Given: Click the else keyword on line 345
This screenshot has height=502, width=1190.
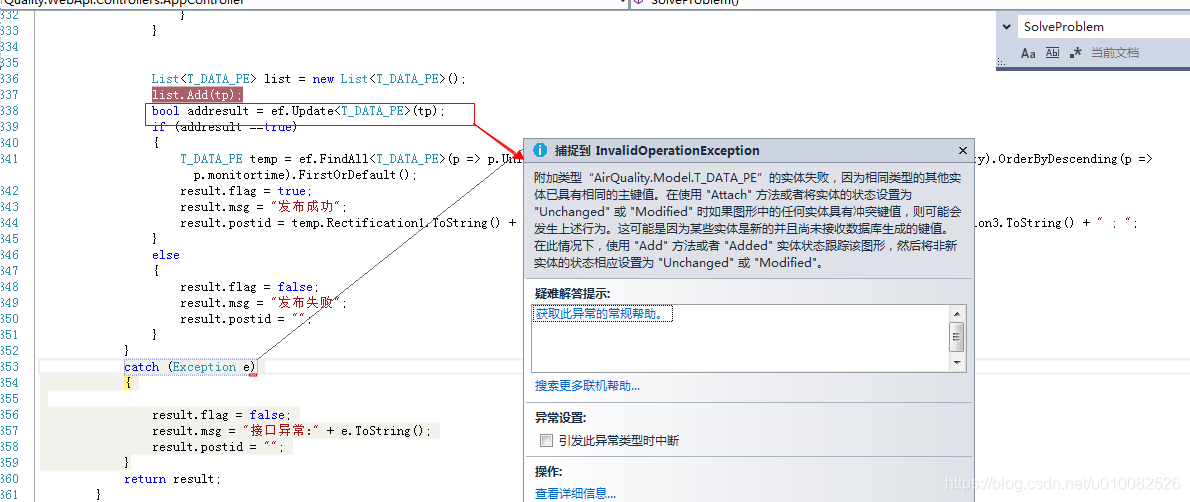Looking at the screenshot, I should (x=165, y=255).
